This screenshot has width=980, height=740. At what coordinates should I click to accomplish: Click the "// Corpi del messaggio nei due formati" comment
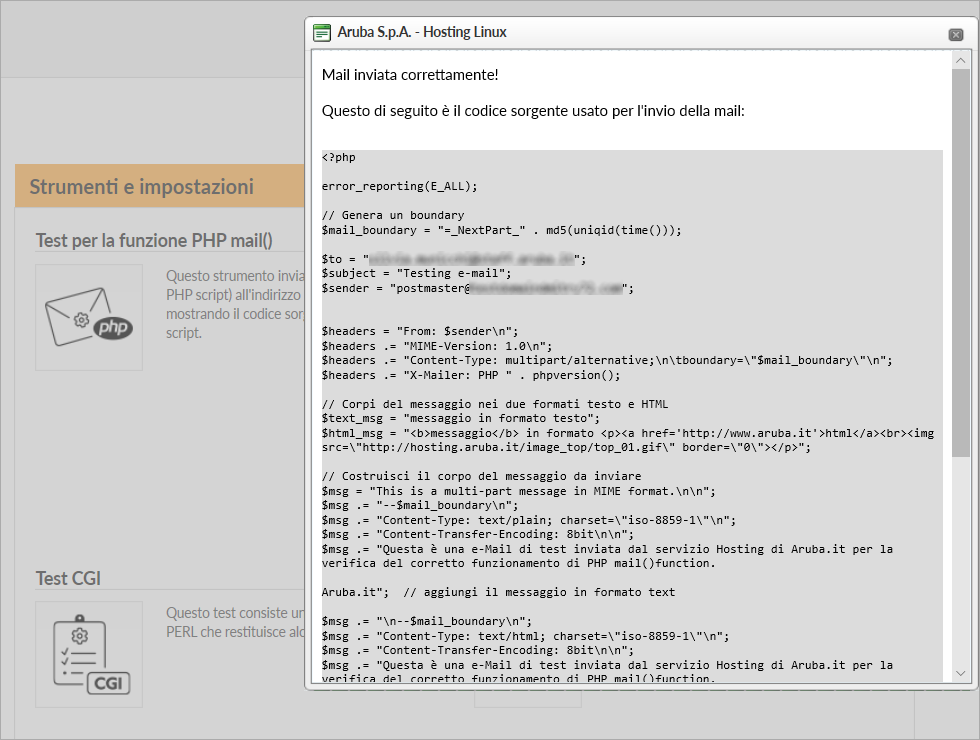[495, 404]
